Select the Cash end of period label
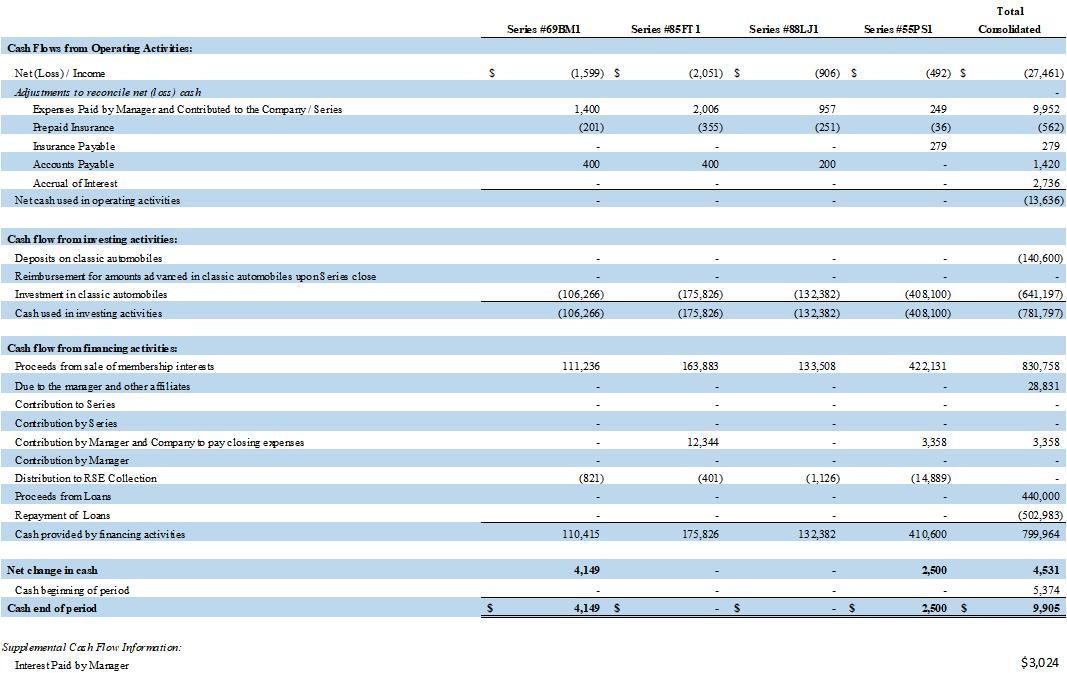The height and width of the screenshot is (673, 1067). pyautogui.click(x=52, y=607)
